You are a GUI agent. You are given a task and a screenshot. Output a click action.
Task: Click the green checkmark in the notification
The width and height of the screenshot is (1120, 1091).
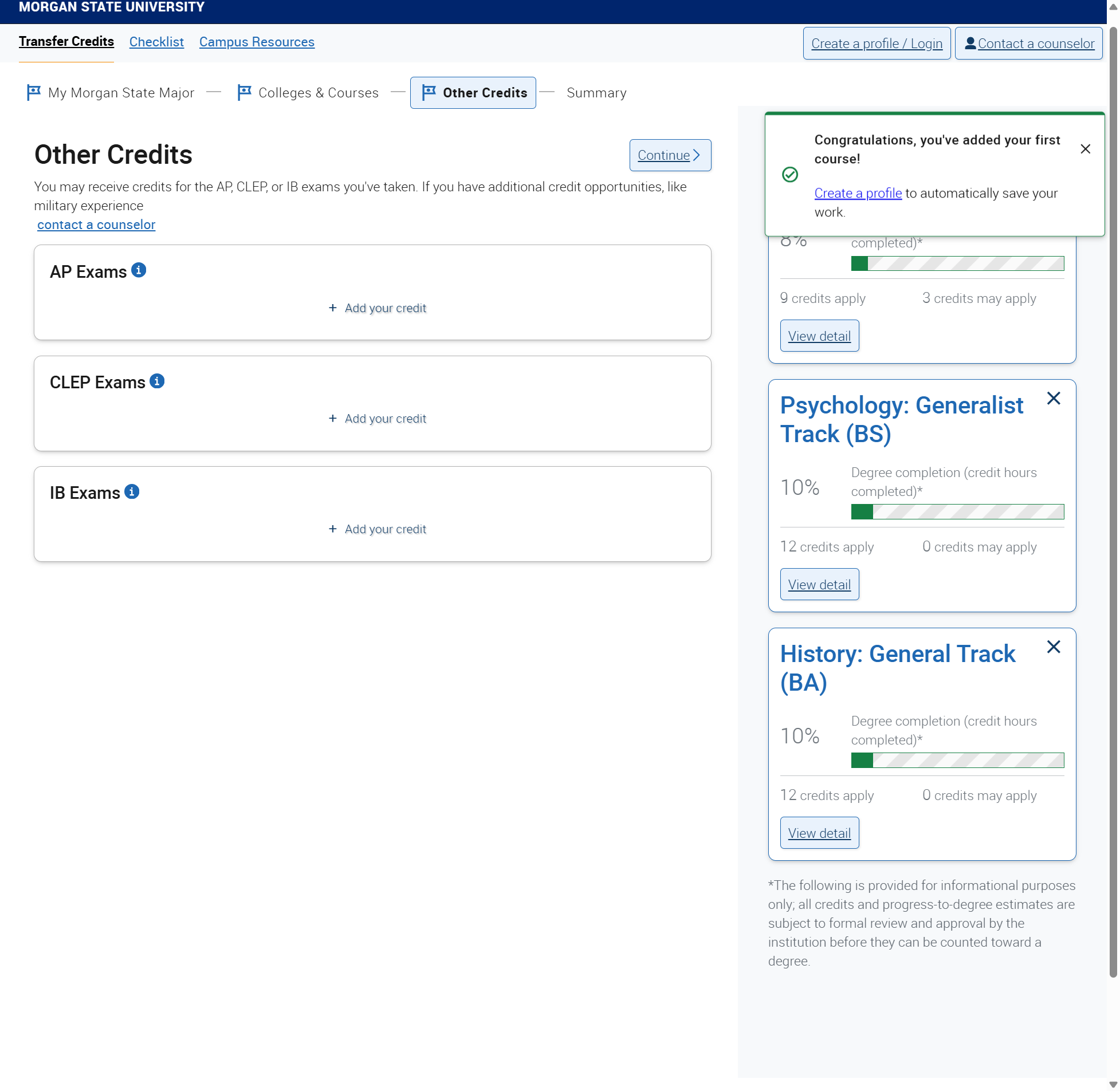pos(790,175)
